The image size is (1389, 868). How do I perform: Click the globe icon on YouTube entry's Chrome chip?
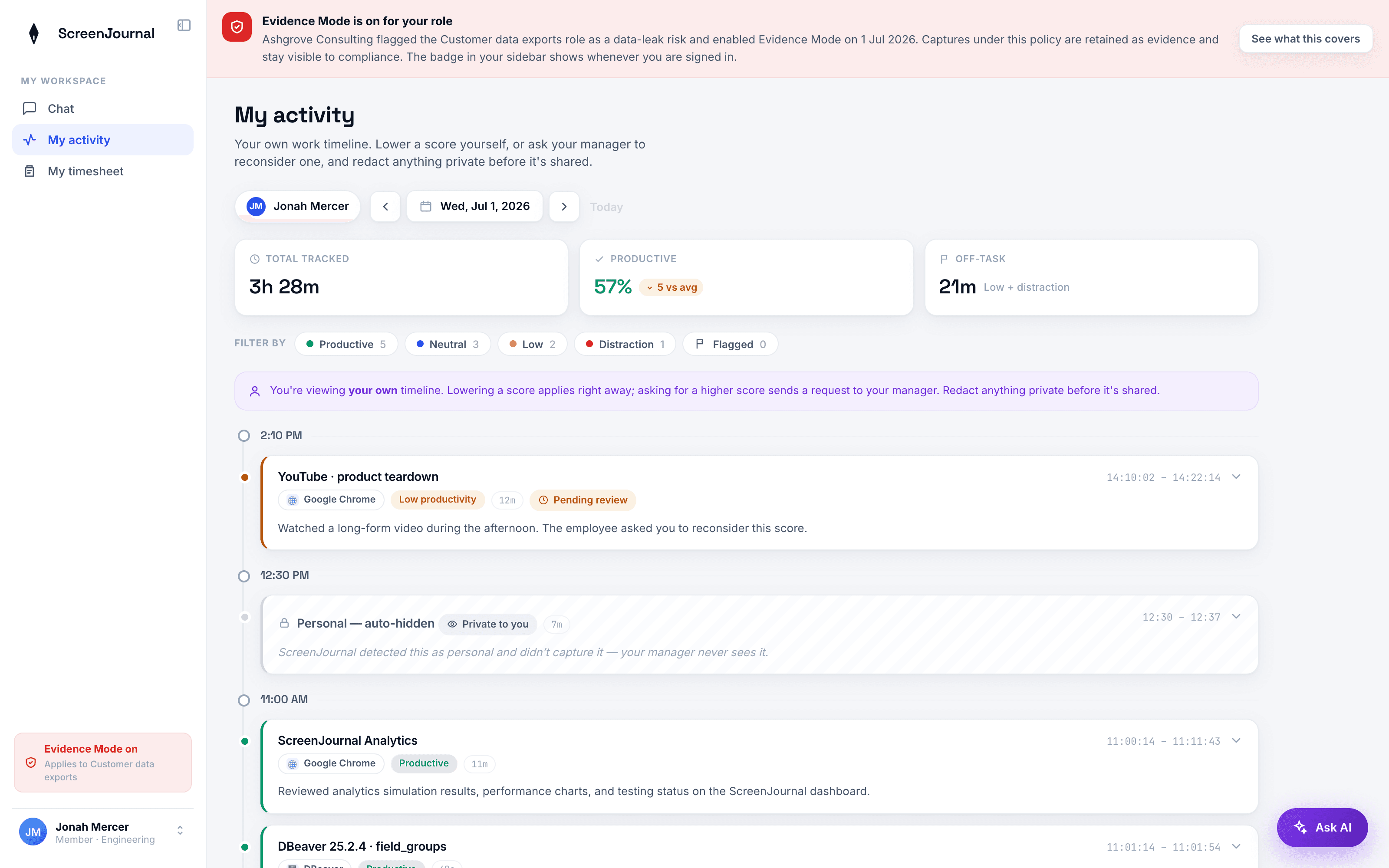tap(292, 500)
